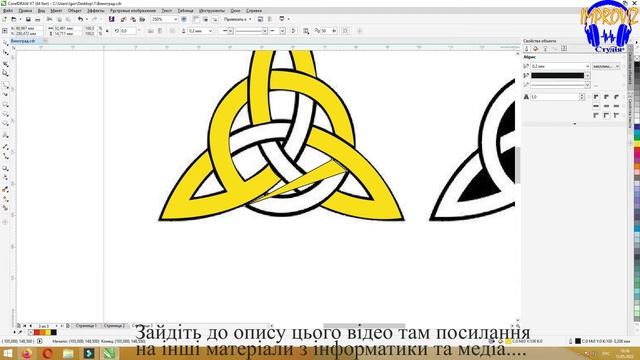
Task: Select the Freehand tool in the toolbox
Action: point(5,85)
